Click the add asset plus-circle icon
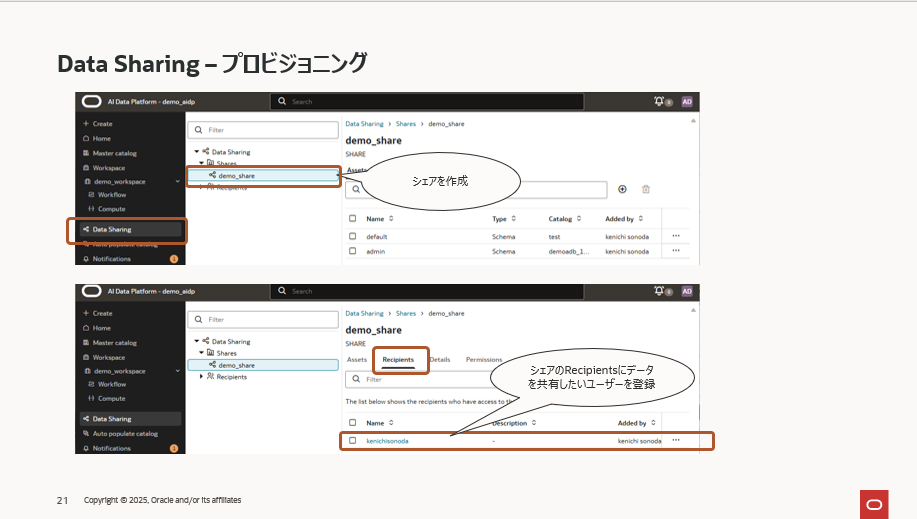The height and width of the screenshot is (519, 917). click(x=622, y=189)
